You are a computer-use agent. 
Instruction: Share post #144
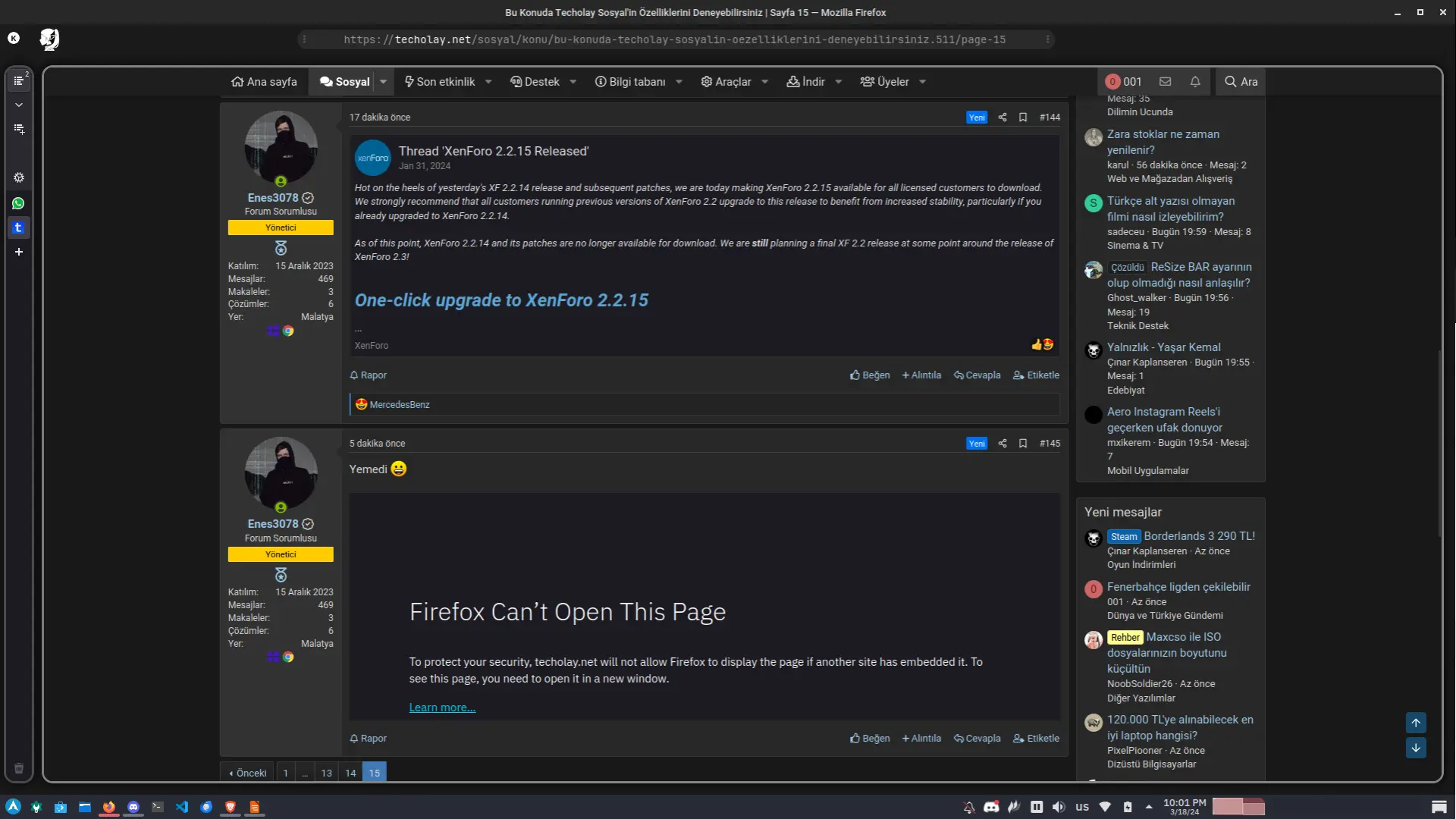click(1003, 118)
